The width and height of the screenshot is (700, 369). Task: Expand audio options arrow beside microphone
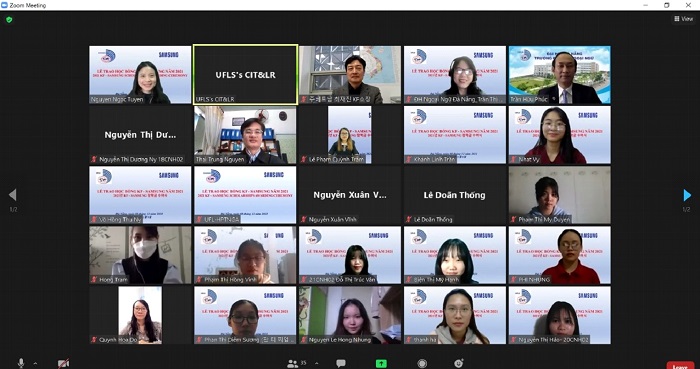click(35, 363)
